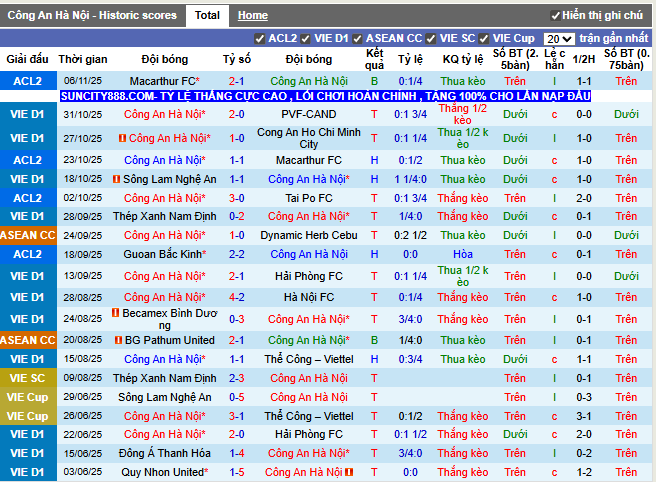
Task: Click VIE Cup league cell on 29/06/25
Action: 28,397
